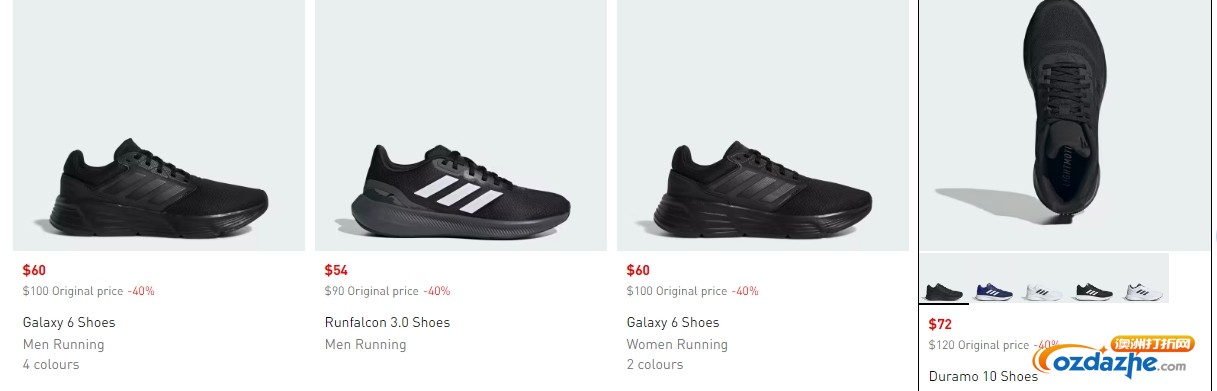The height and width of the screenshot is (391, 1217).
Task: Click the 4 colours label
Action: tap(51, 365)
